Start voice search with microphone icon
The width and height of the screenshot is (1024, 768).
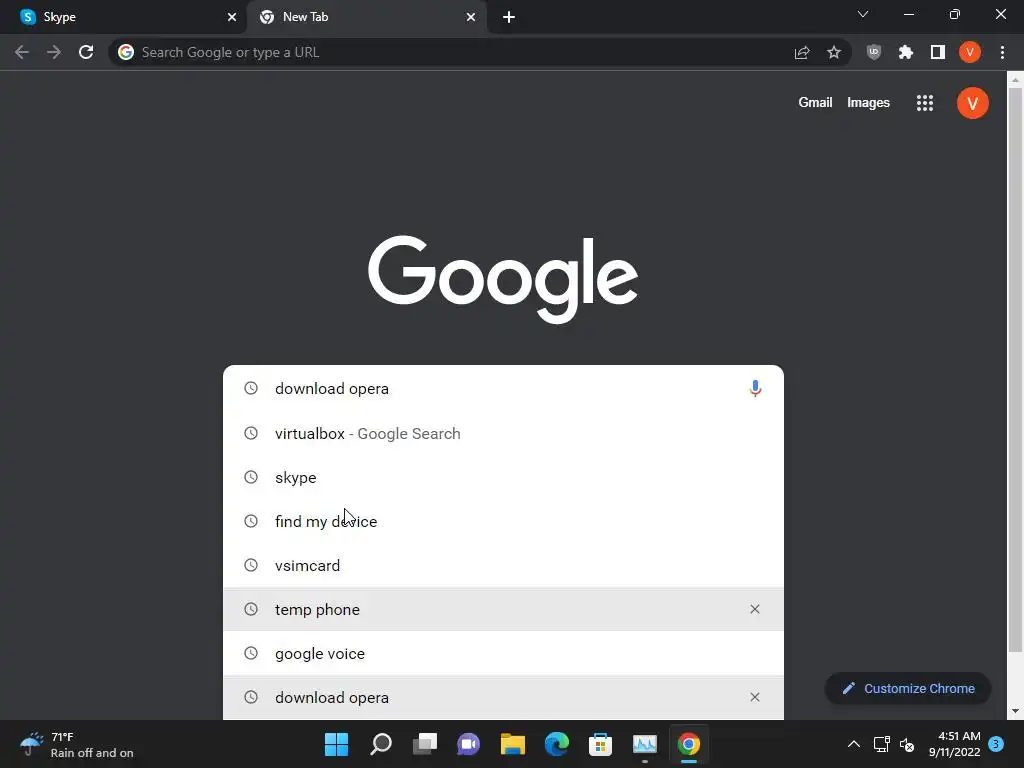[755, 389]
